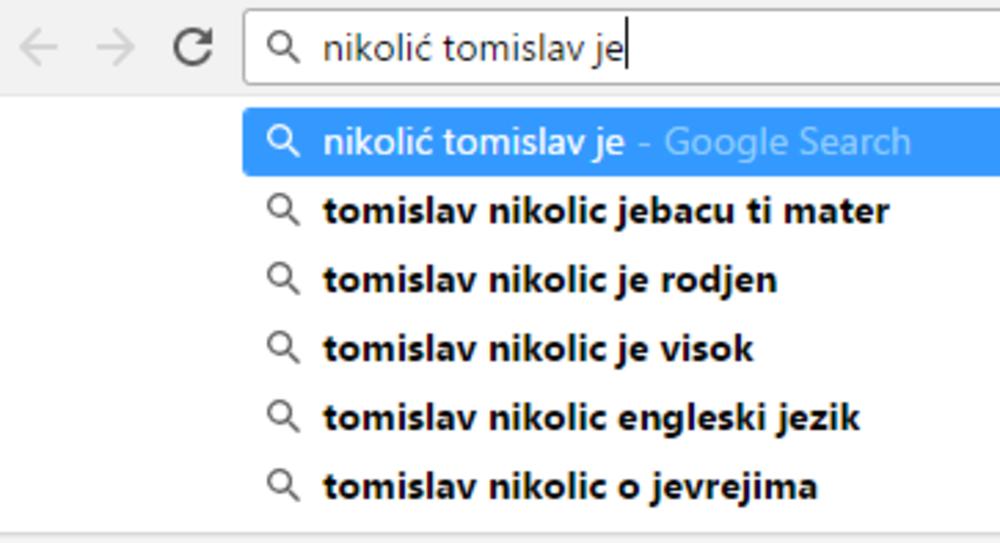Click the magnifier icon beside 'je rodjen' suggestion
Image resolution: width=1000 pixels, height=543 pixels.
point(284,279)
